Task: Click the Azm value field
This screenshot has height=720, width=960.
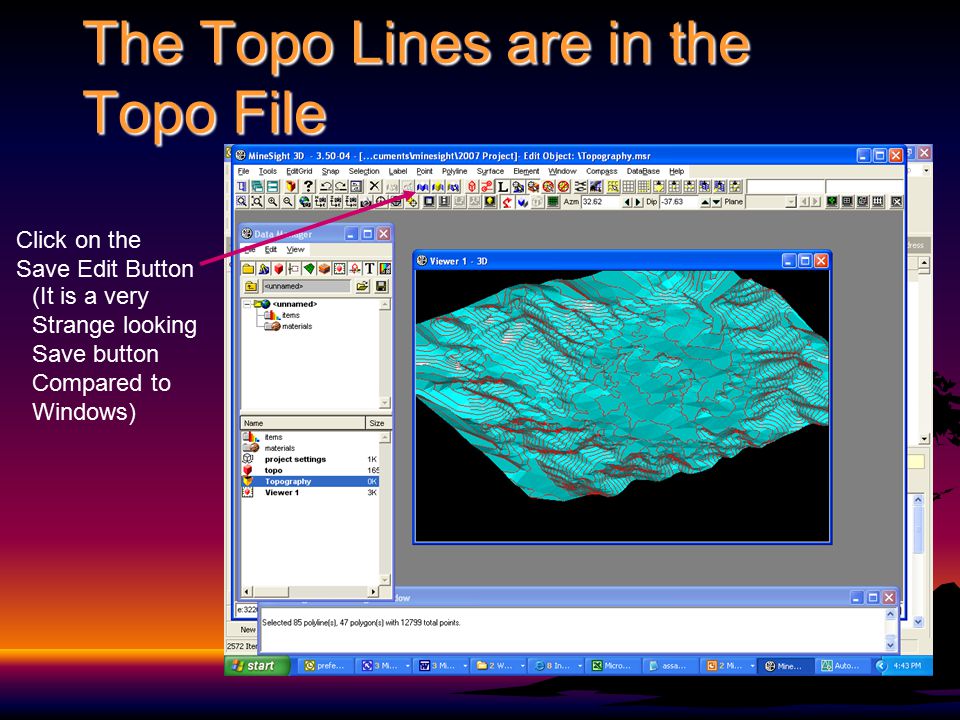Action: tap(601, 201)
